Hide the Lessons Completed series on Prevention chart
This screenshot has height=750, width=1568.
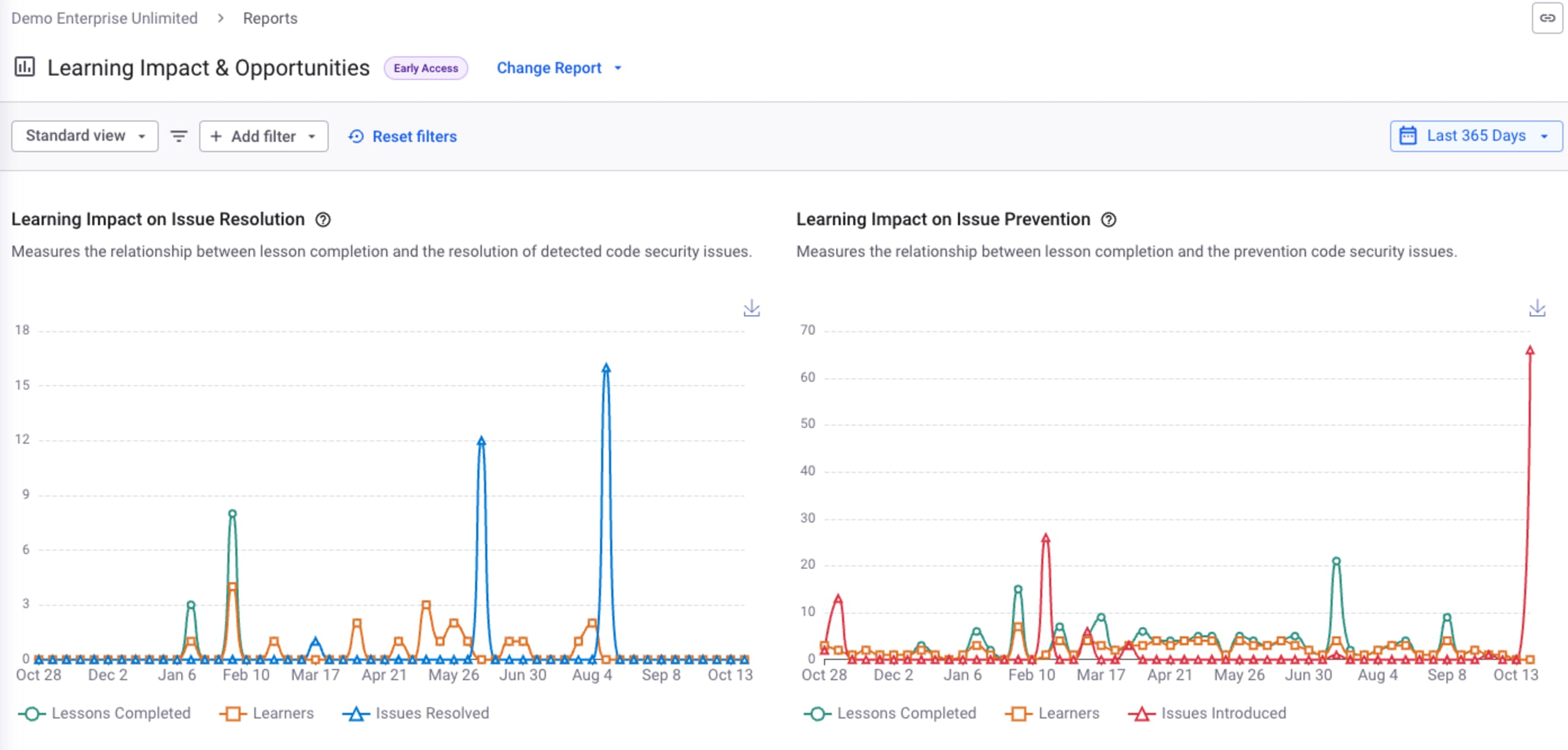pyautogui.click(x=888, y=713)
